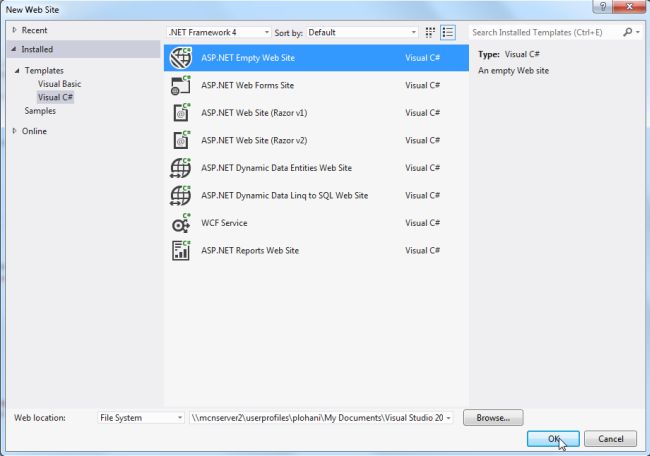
Task: Click in the web location path field
Action: click(317, 417)
